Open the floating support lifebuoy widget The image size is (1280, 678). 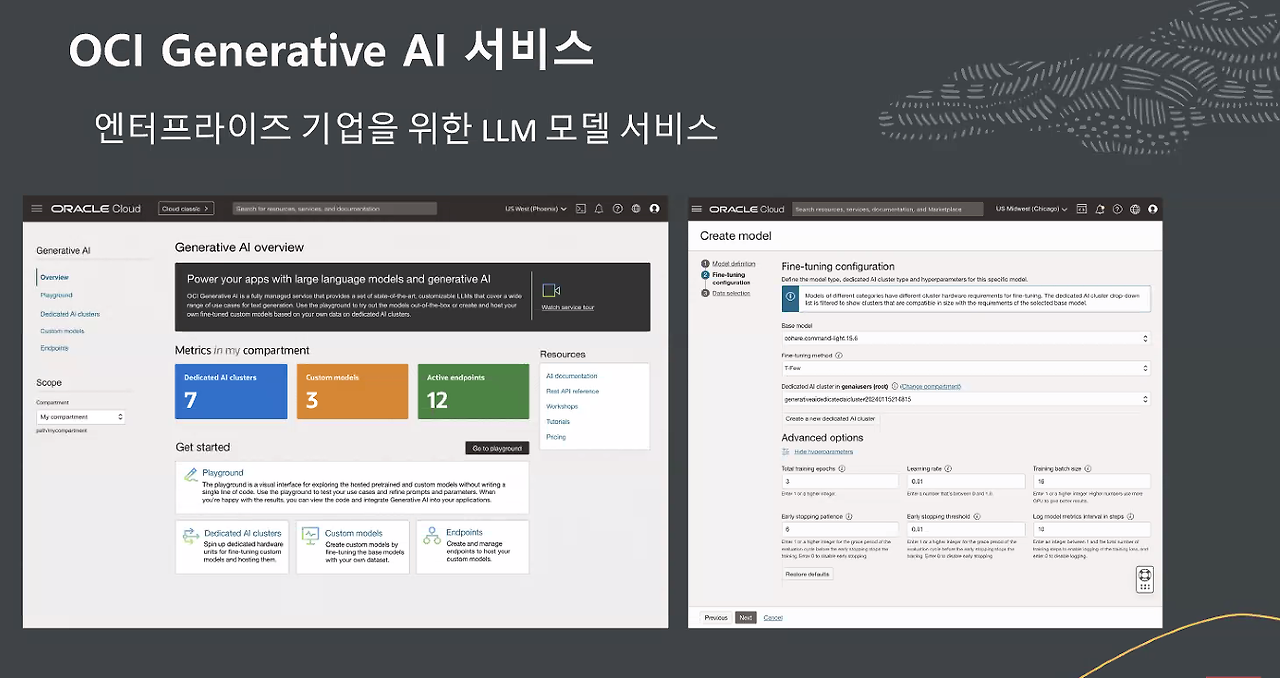pyautogui.click(x=1145, y=580)
